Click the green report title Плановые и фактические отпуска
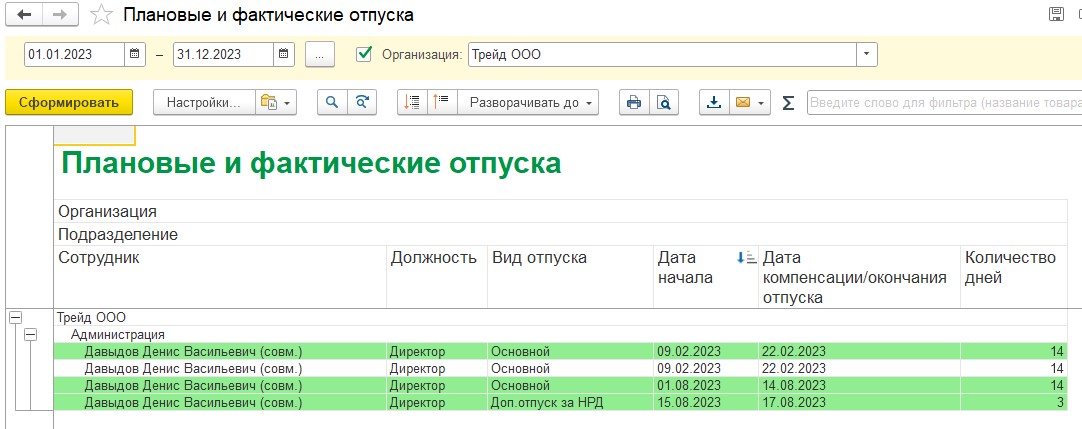1082x429 pixels. pos(311,164)
